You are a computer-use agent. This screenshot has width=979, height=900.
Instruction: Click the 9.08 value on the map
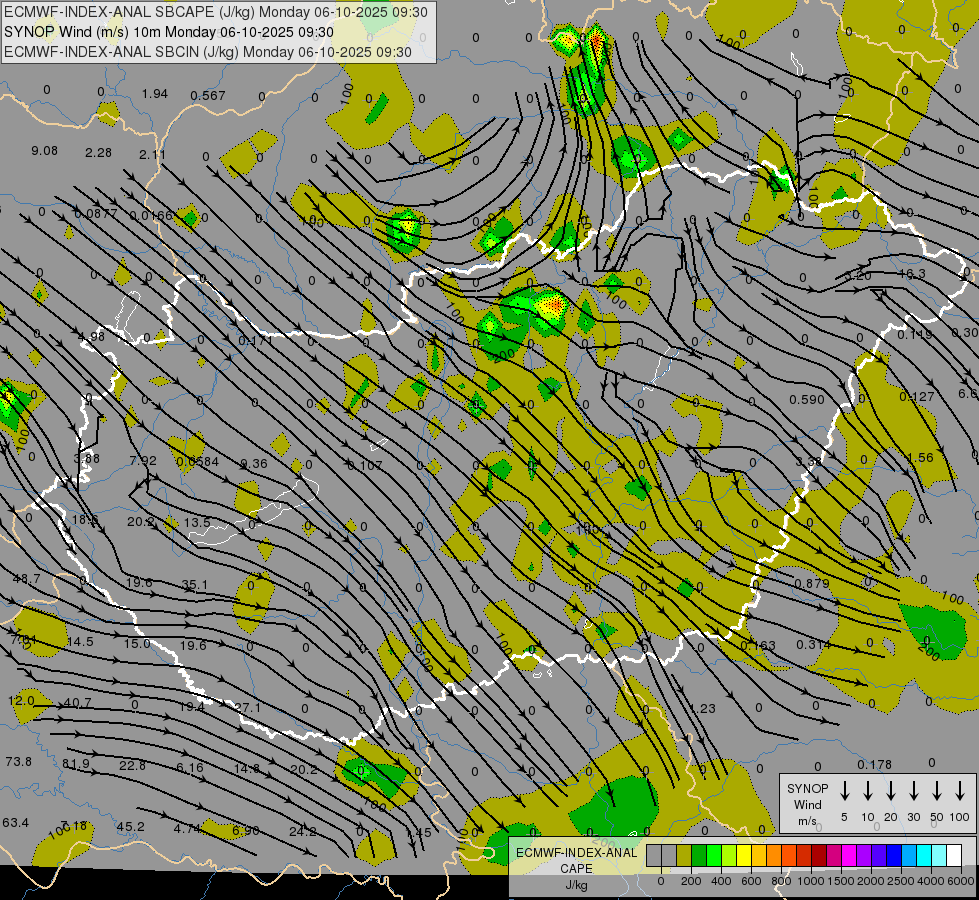pyautogui.click(x=44, y=151)
